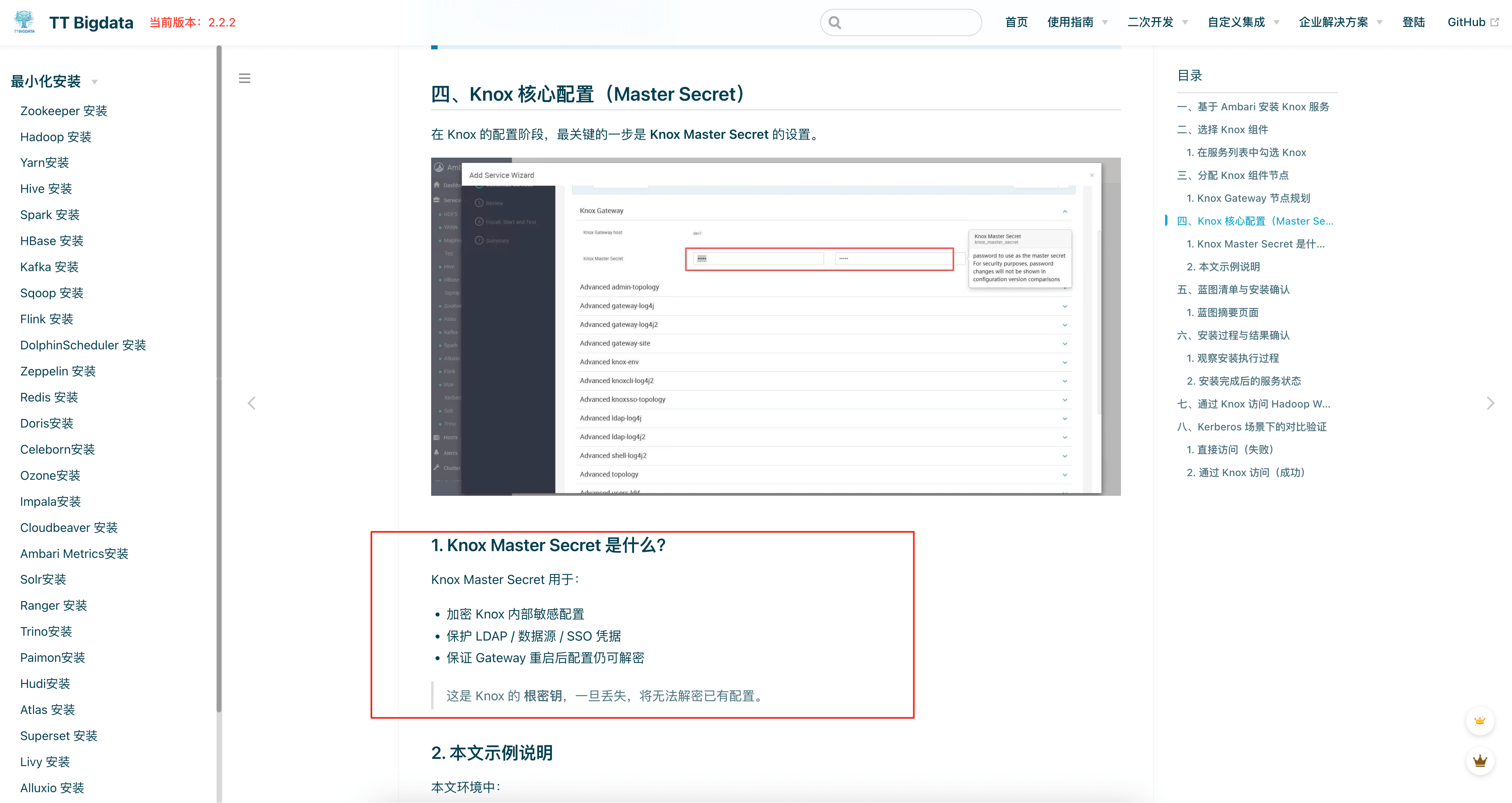
Task: Open GitHub external link
Action: pyautogui.click(x=1472, y=22)
